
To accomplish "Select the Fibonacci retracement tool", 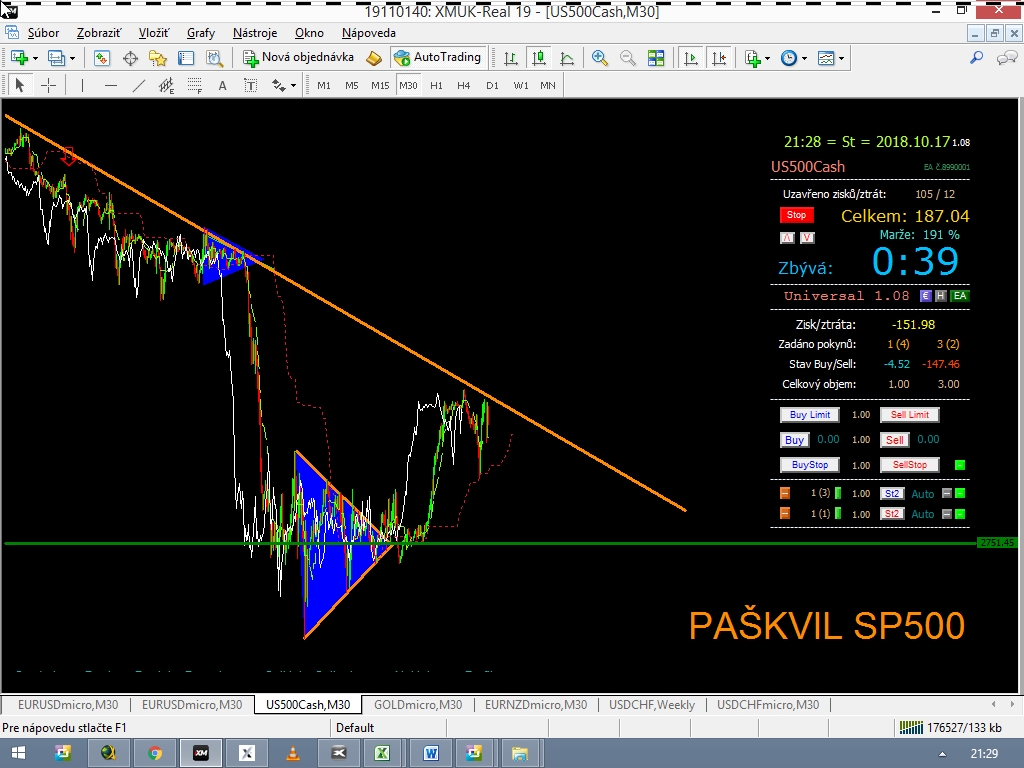I will (195, 85).
